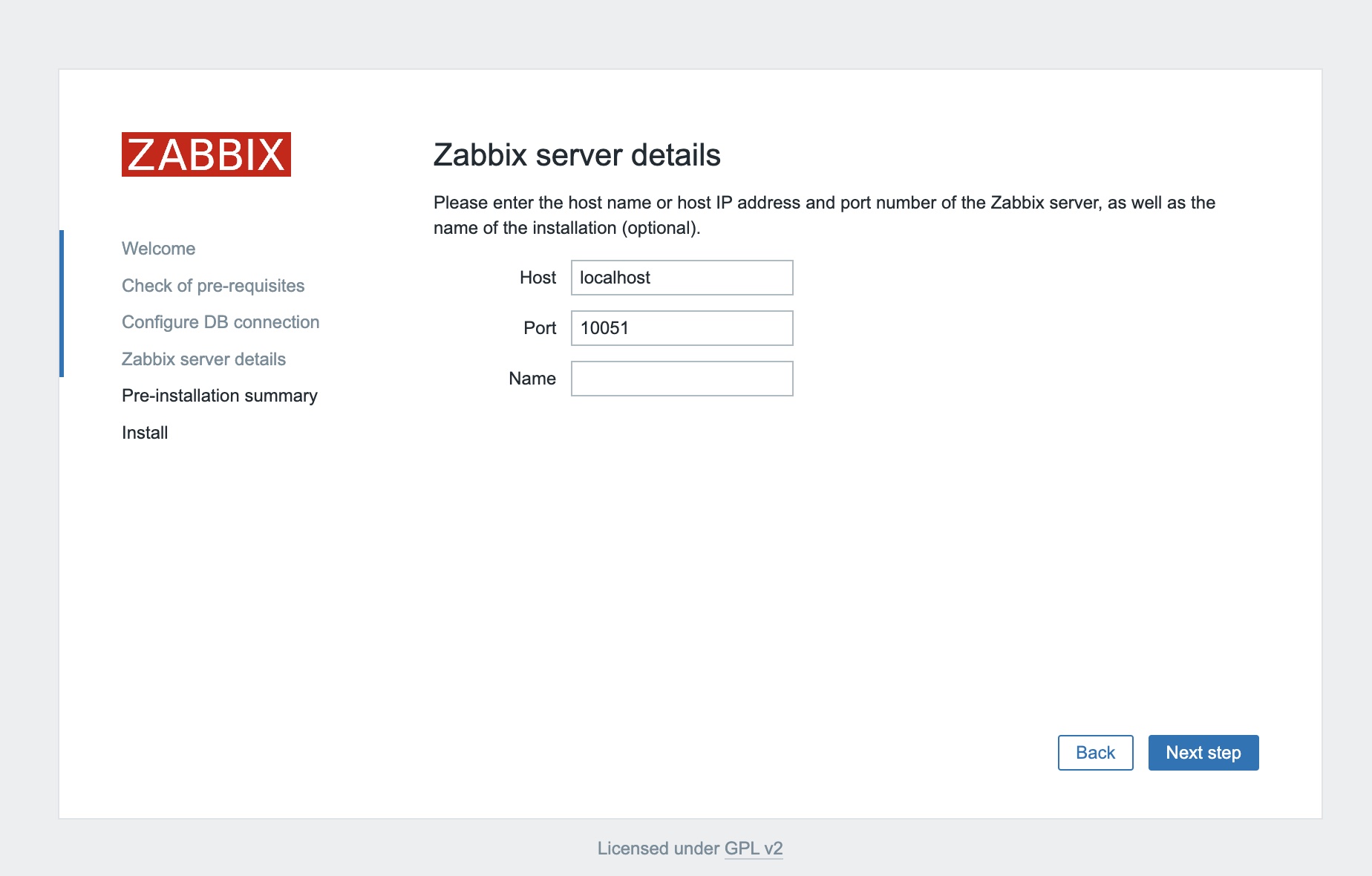Click the Back button
1372x876 pixels.
[1095, 753]
